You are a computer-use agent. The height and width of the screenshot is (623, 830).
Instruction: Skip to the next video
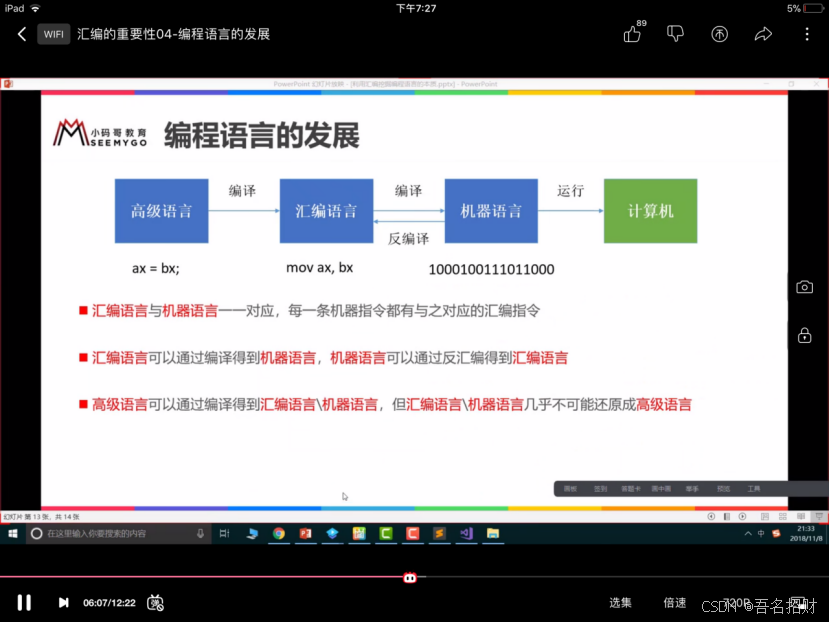pyautogui.click(x=63, y=602)
